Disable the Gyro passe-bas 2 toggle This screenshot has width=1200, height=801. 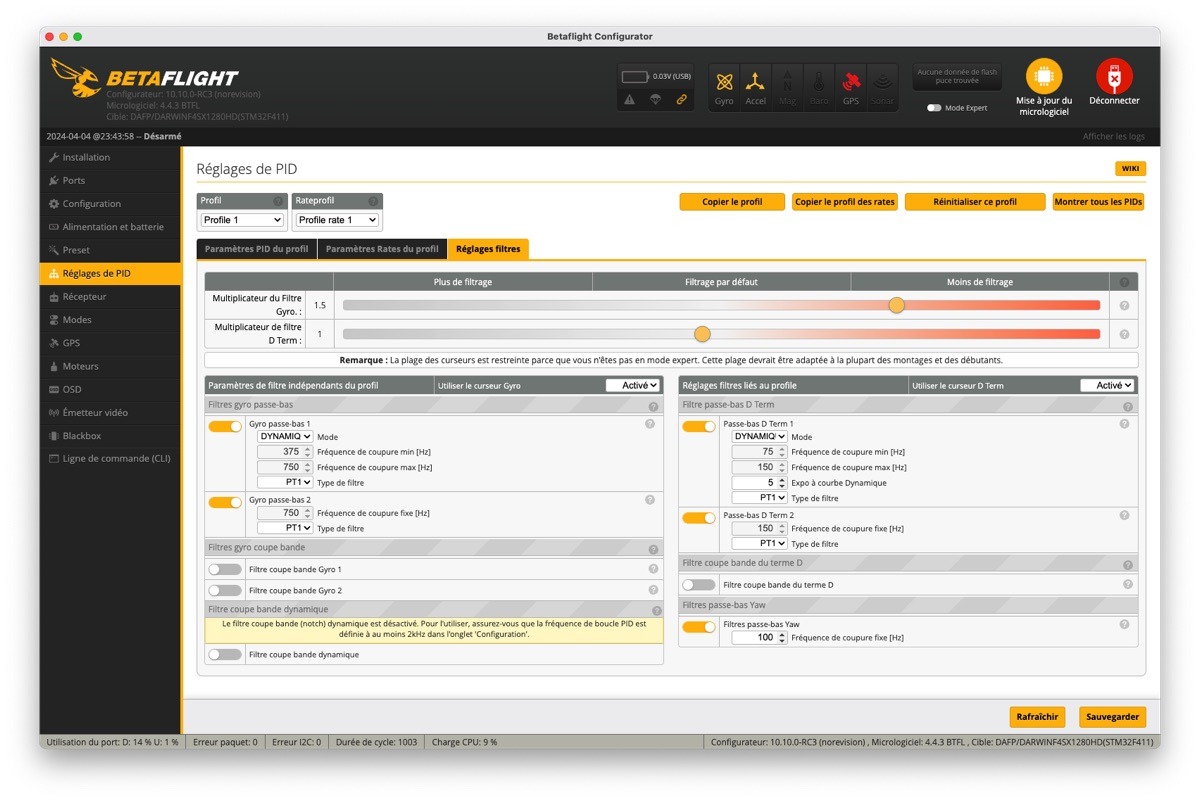[x=225, y=502]
